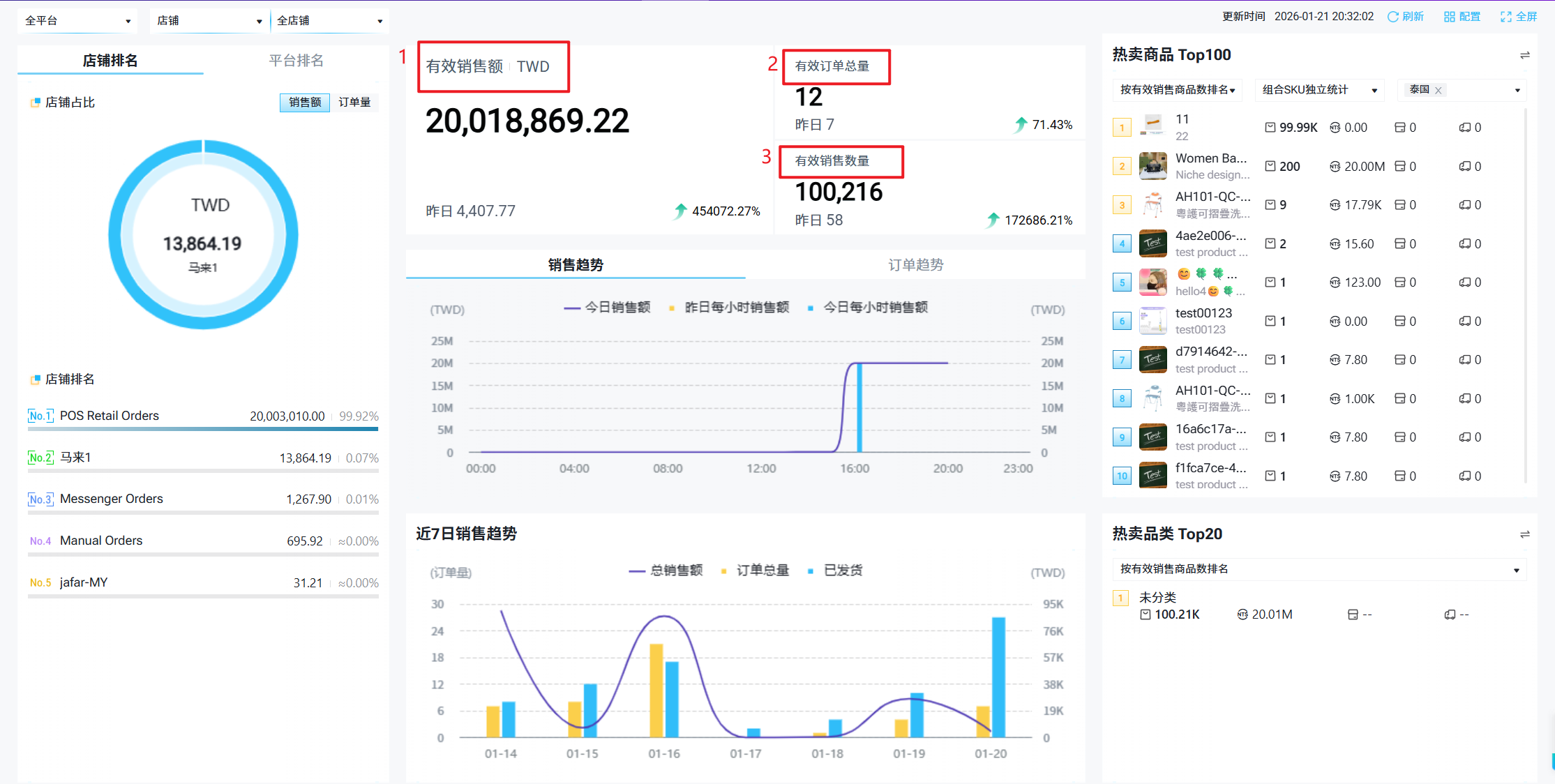Click swap icon beside 热卖商品 Top100
Screen dimensions: 1555x784
pos(1524,55)
